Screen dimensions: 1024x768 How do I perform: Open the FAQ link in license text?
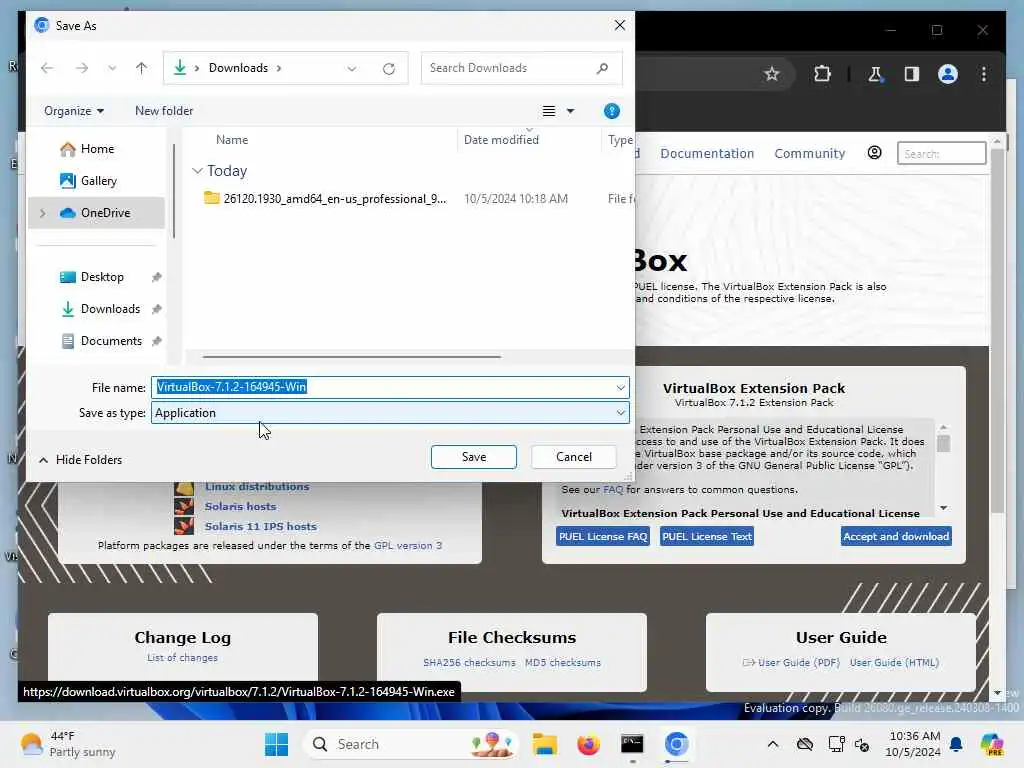613,490
